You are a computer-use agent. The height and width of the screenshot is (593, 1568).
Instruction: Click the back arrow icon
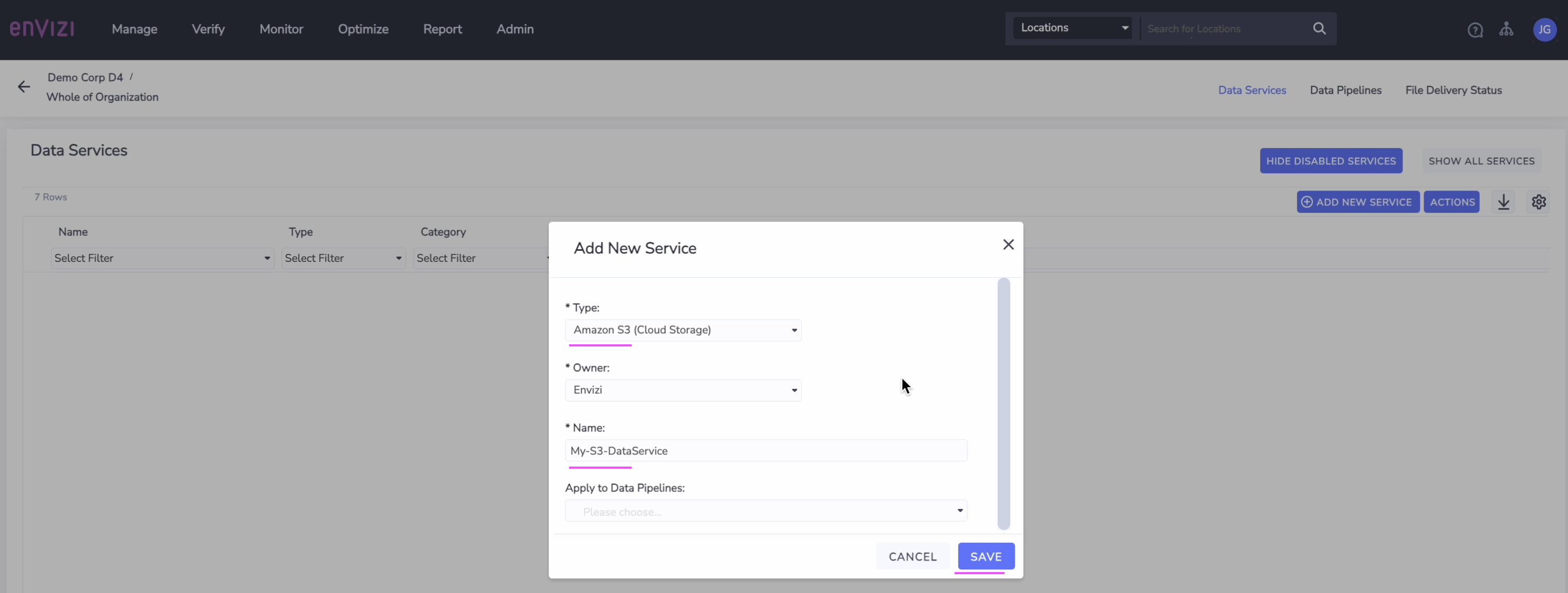(24, 87)
